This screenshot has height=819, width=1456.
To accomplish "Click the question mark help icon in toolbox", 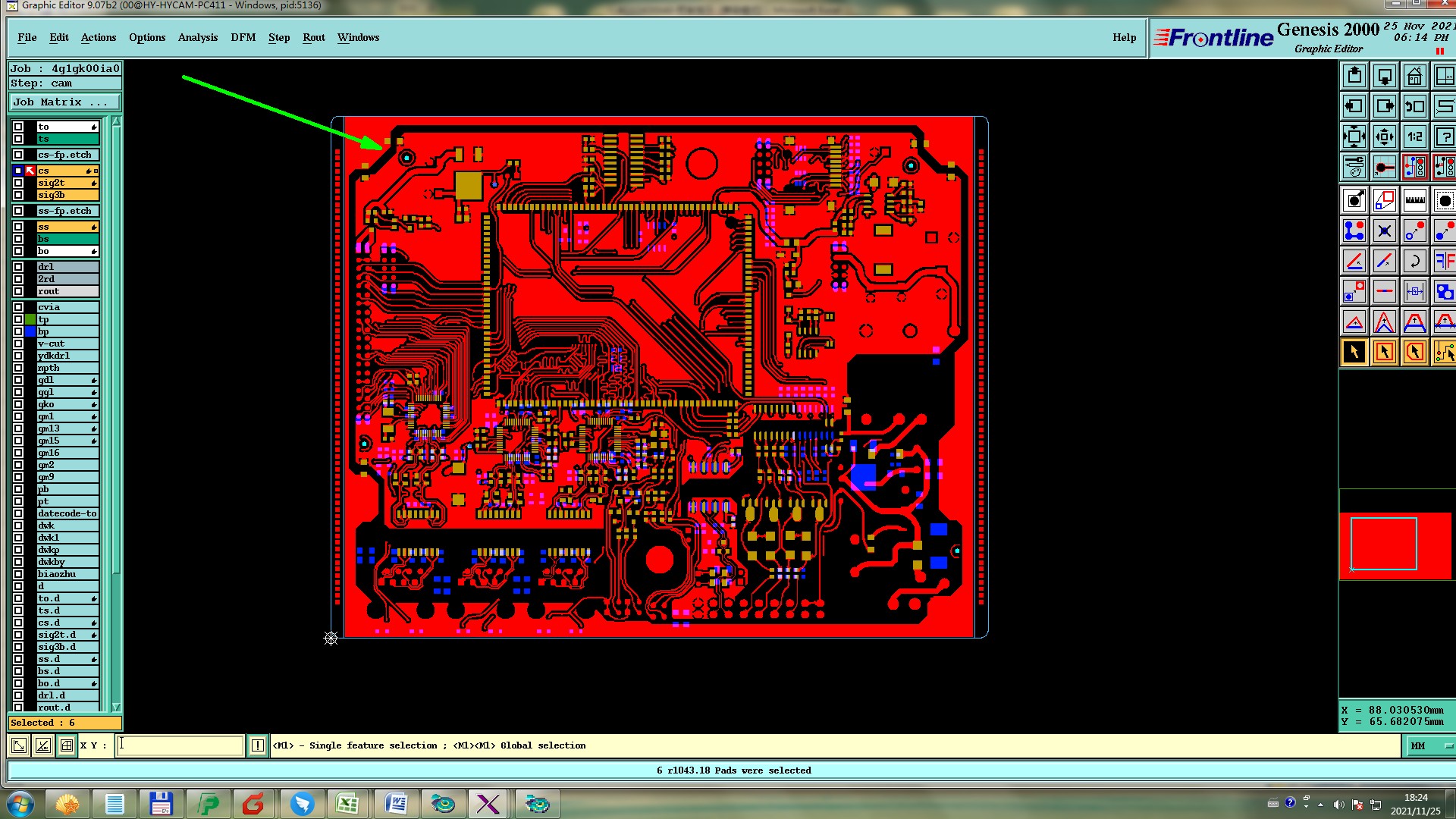I will (x=1444, y=136).
